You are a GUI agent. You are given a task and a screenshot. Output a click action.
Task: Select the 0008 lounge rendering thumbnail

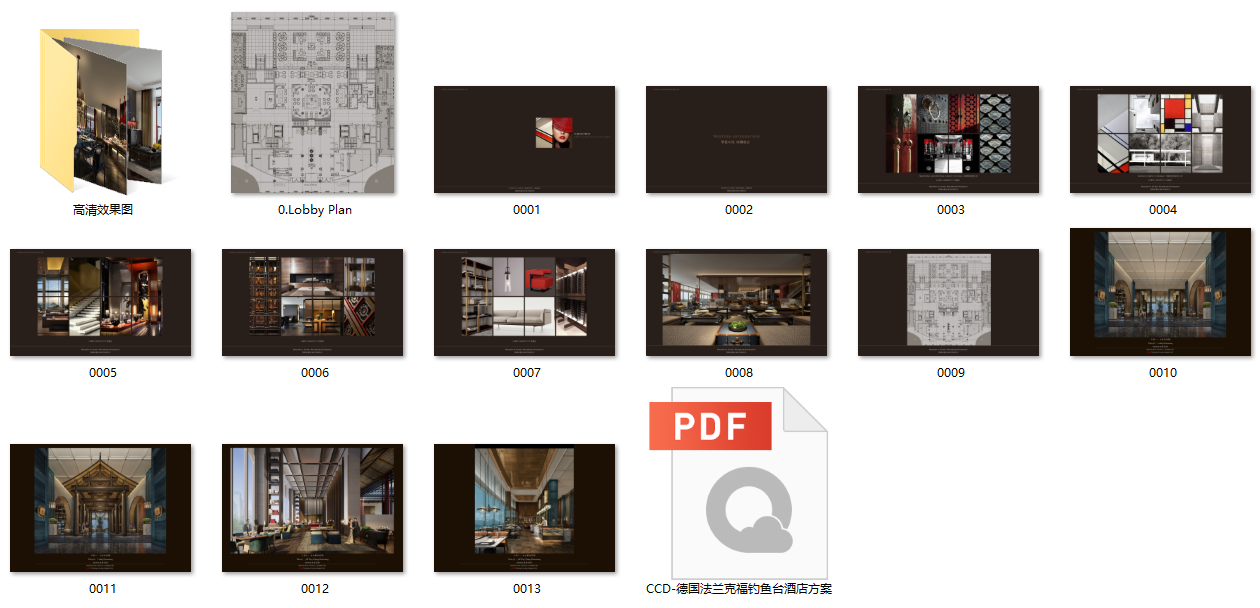pyautogui.click(x=738, y=302)
